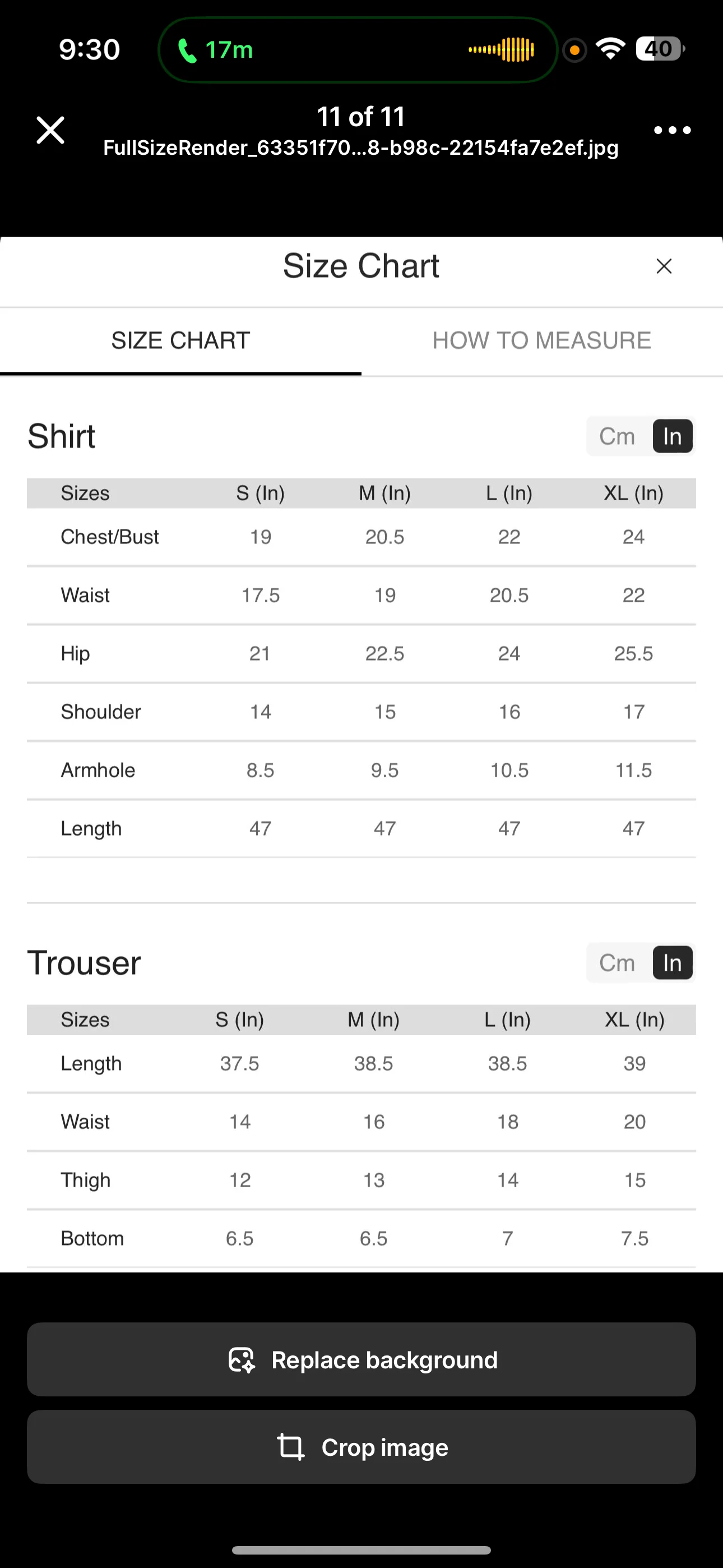Select In units for Trouser table
Viewport: 723px width, 1568px height.
(673, 963)
